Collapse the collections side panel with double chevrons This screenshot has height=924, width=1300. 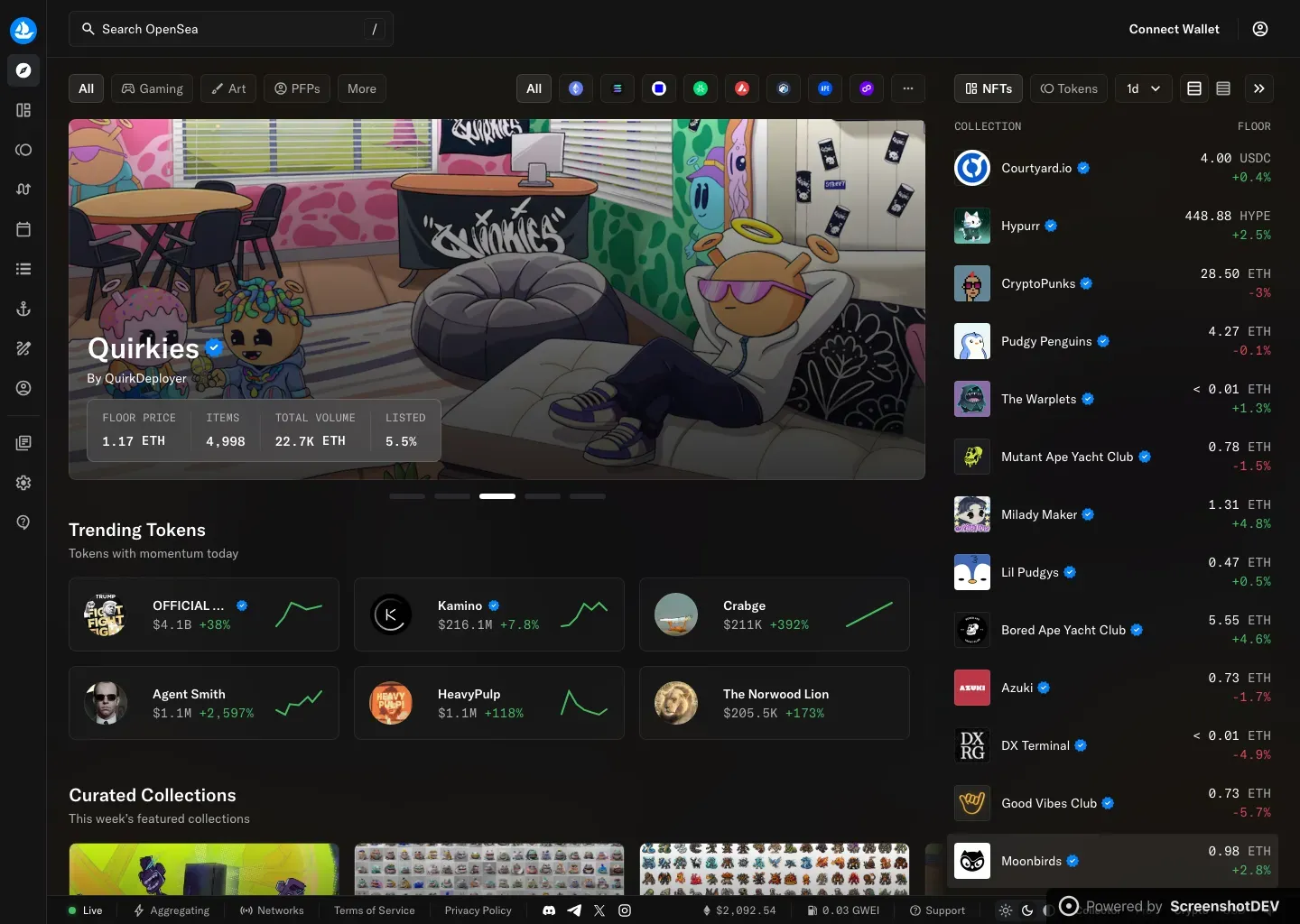[x=1259, y=88]
